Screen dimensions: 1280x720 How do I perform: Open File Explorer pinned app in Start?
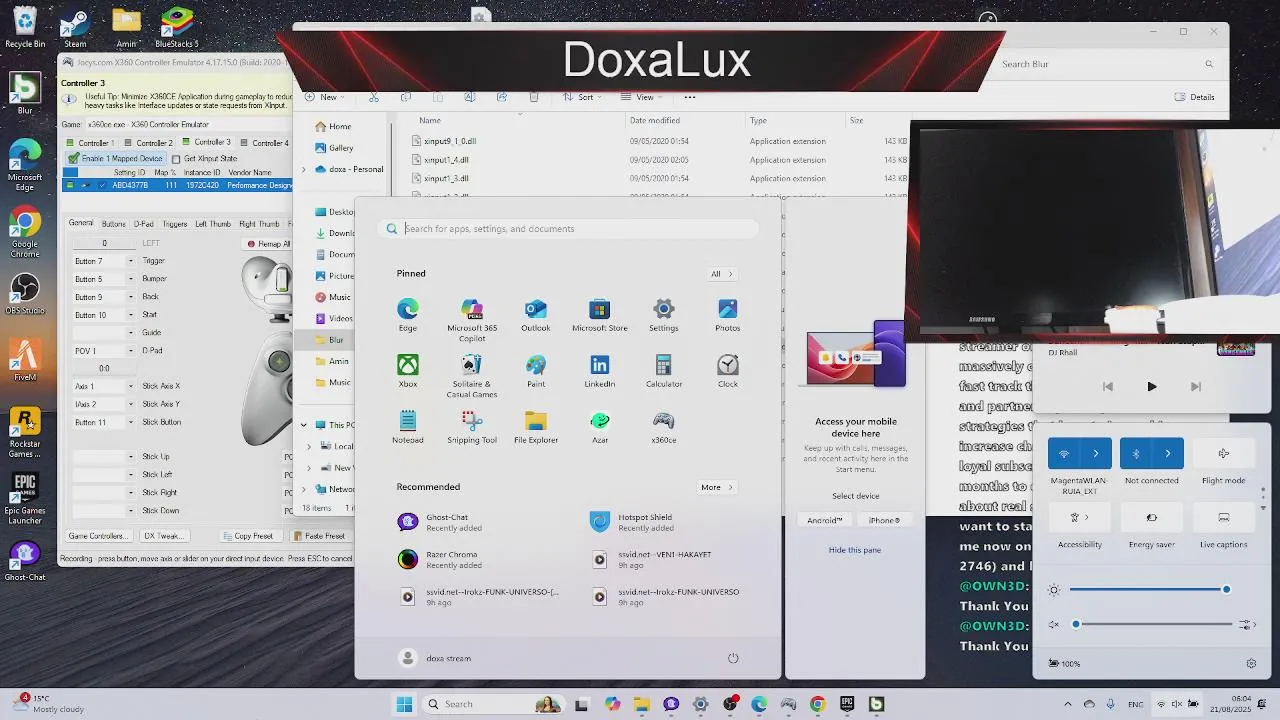(x=536, y=427)
